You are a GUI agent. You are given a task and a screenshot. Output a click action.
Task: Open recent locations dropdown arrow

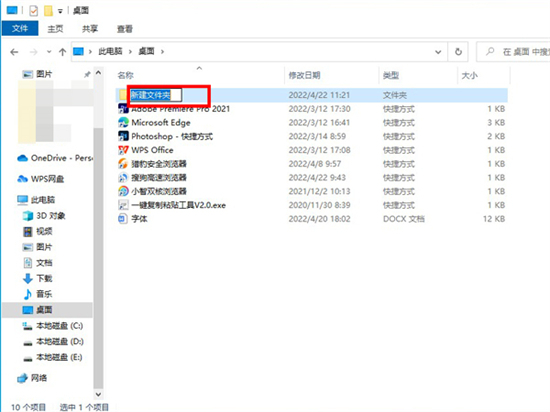click(x=49, y=52)
